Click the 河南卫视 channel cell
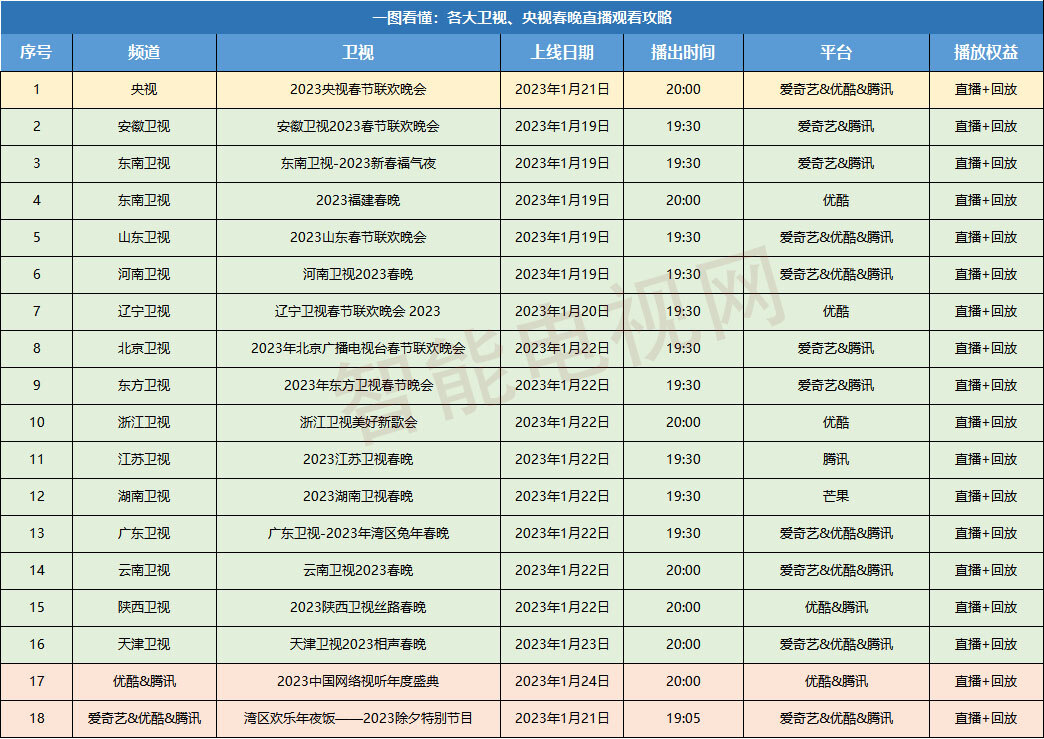 pyautogui.click(x=144, y=274)
